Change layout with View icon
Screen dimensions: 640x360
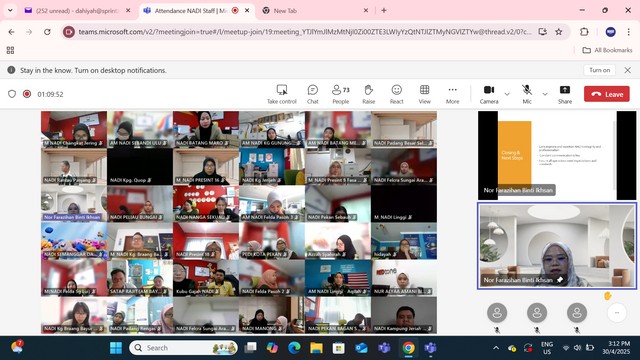click(x=424, y=94)
